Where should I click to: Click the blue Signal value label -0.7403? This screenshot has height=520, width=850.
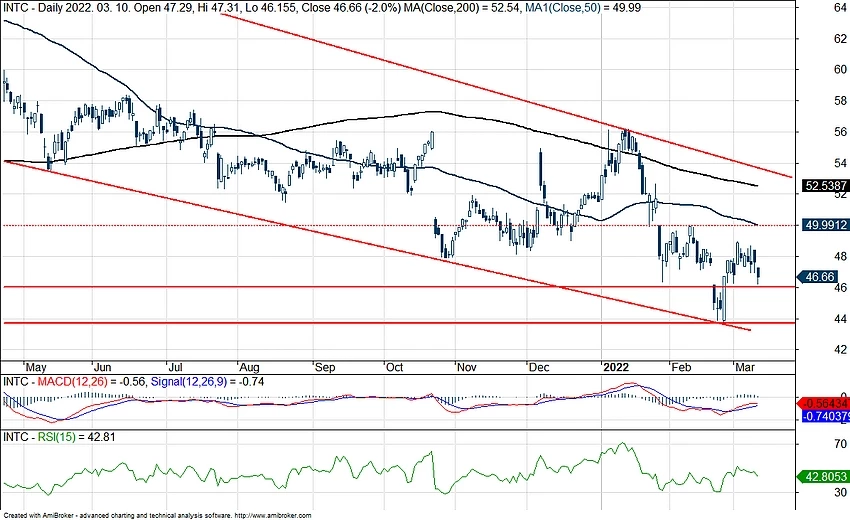tap(825, 416)
